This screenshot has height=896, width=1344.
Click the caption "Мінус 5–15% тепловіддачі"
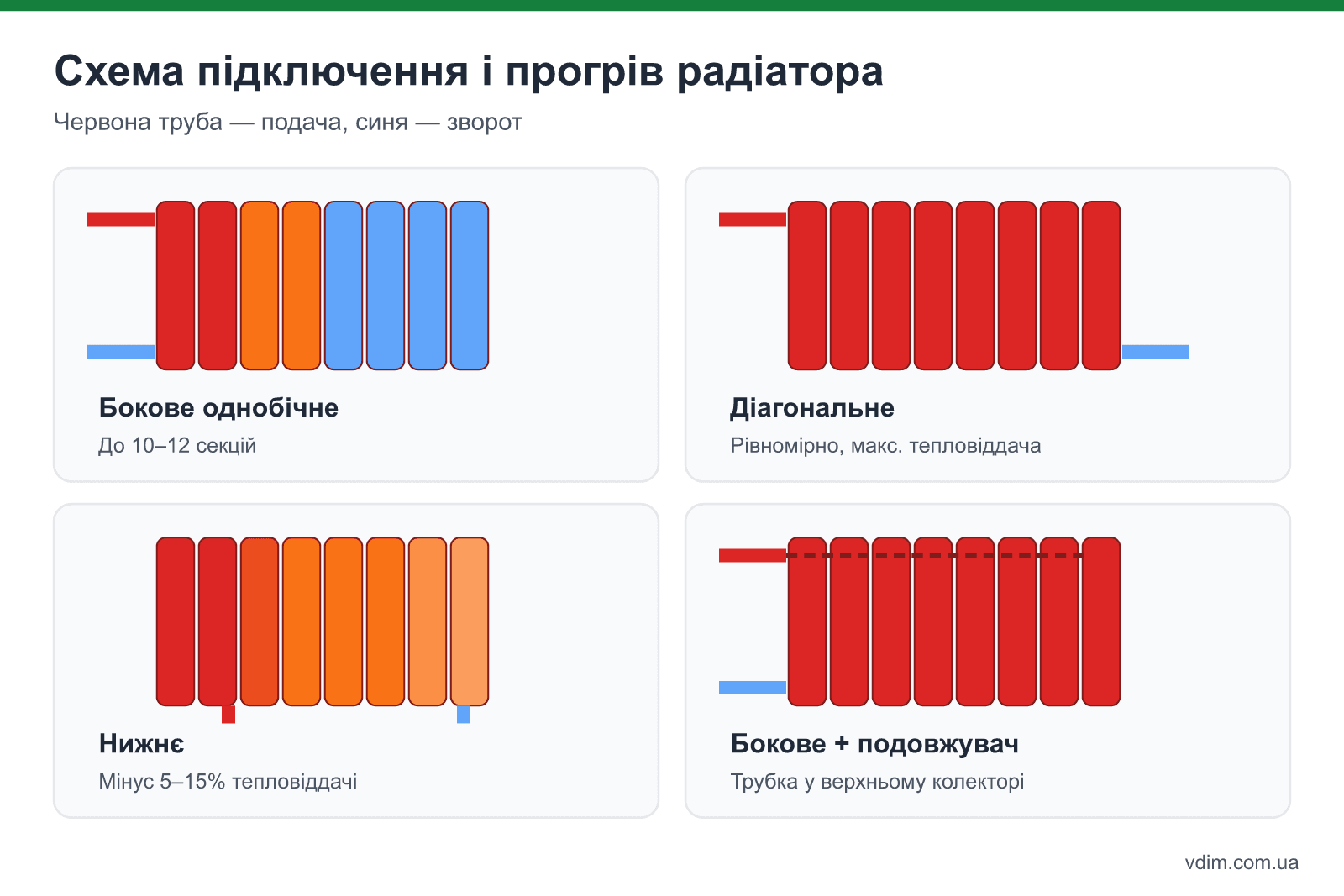pyautogui.click(x=228, y=781)
